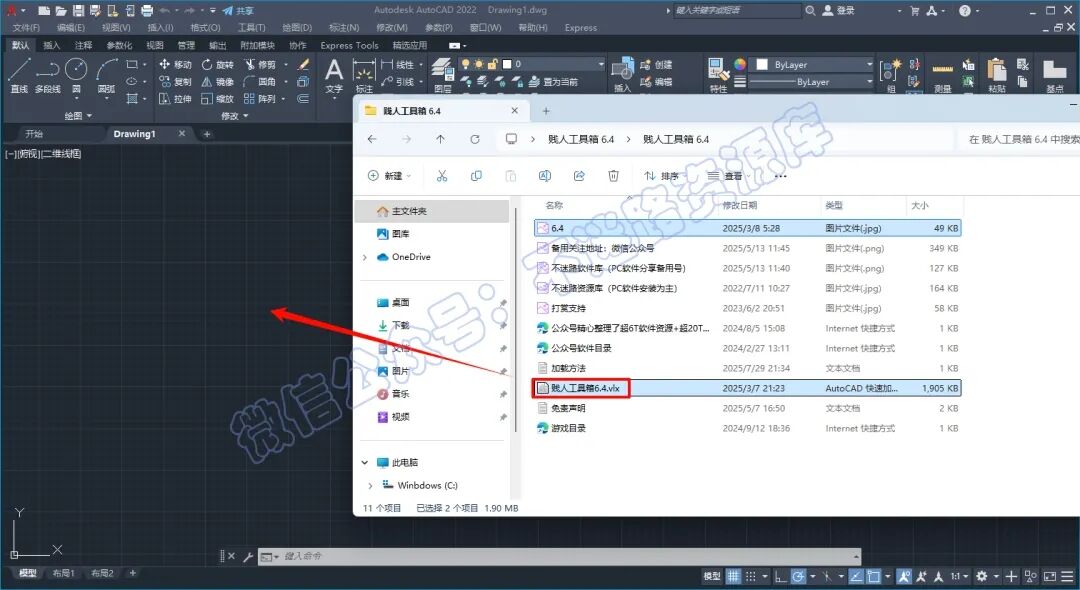The image size is (1080, 590).
Task: Open the Start (开始) tab in AutoCAD
Action: tap(34, 134)
